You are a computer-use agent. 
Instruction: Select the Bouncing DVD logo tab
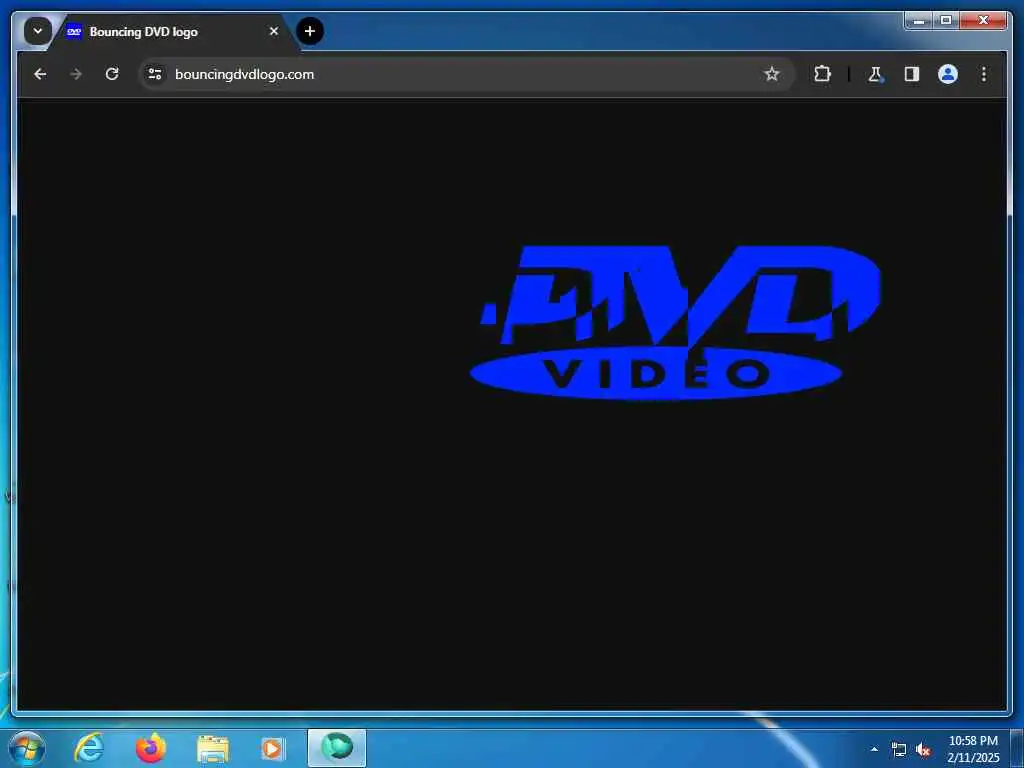[x=171, y=31]
